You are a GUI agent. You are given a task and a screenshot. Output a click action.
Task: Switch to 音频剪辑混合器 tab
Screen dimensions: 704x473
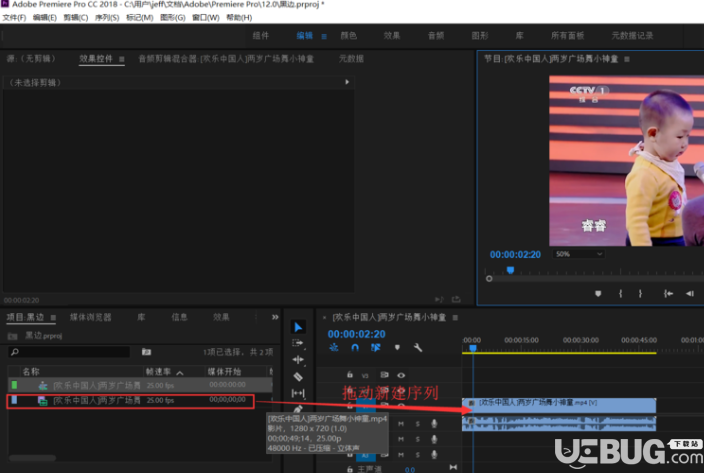pyautogui.click(x=226, y=59)
